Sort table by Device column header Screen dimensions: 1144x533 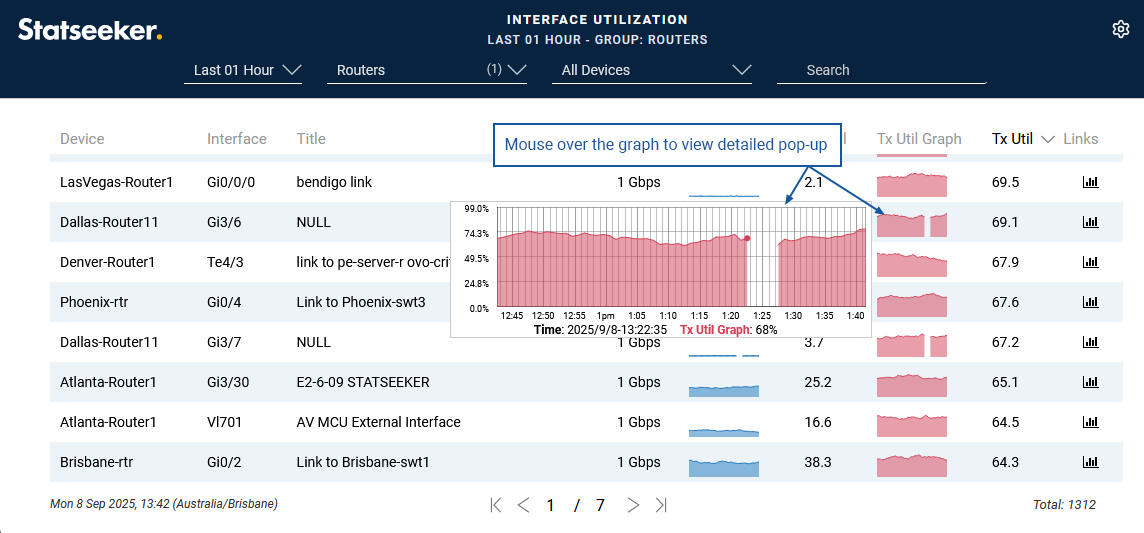82,139
